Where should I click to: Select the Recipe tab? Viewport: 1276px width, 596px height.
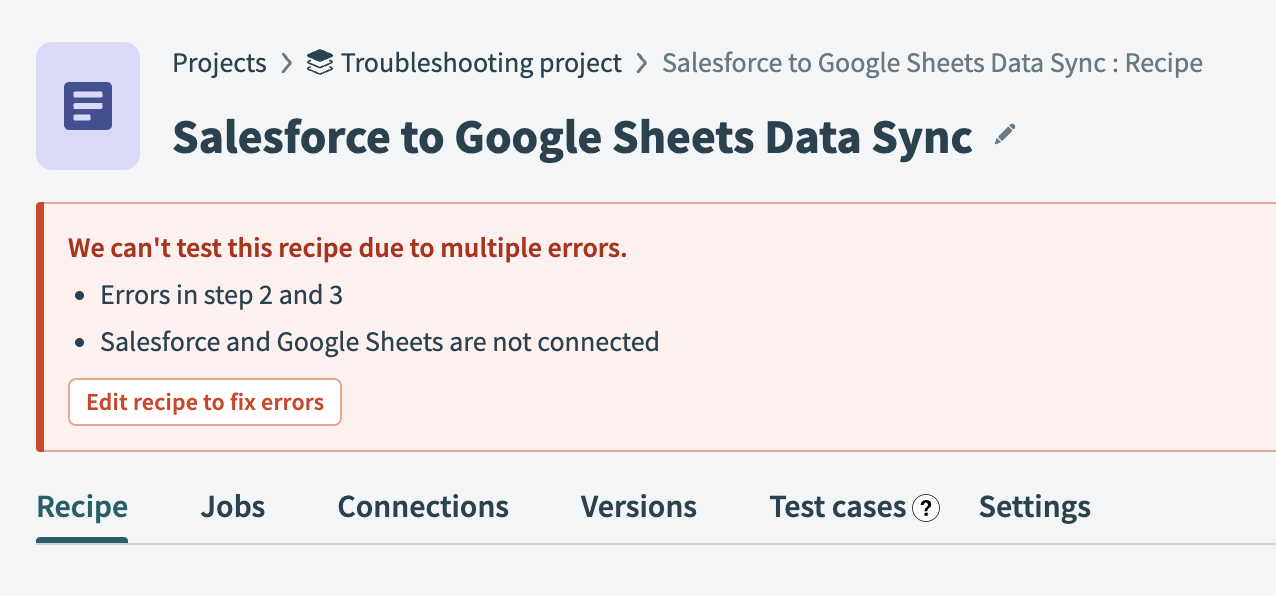click(x=82, y=507)
